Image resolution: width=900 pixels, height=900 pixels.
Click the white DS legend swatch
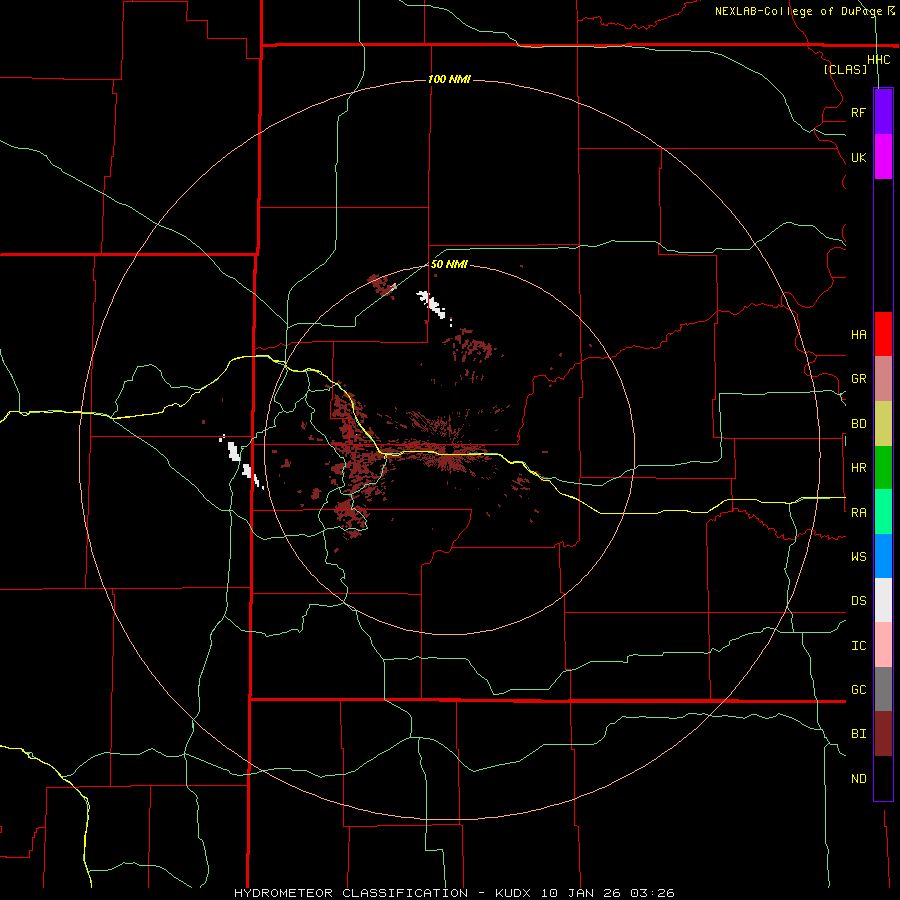[x=883, y=600]
